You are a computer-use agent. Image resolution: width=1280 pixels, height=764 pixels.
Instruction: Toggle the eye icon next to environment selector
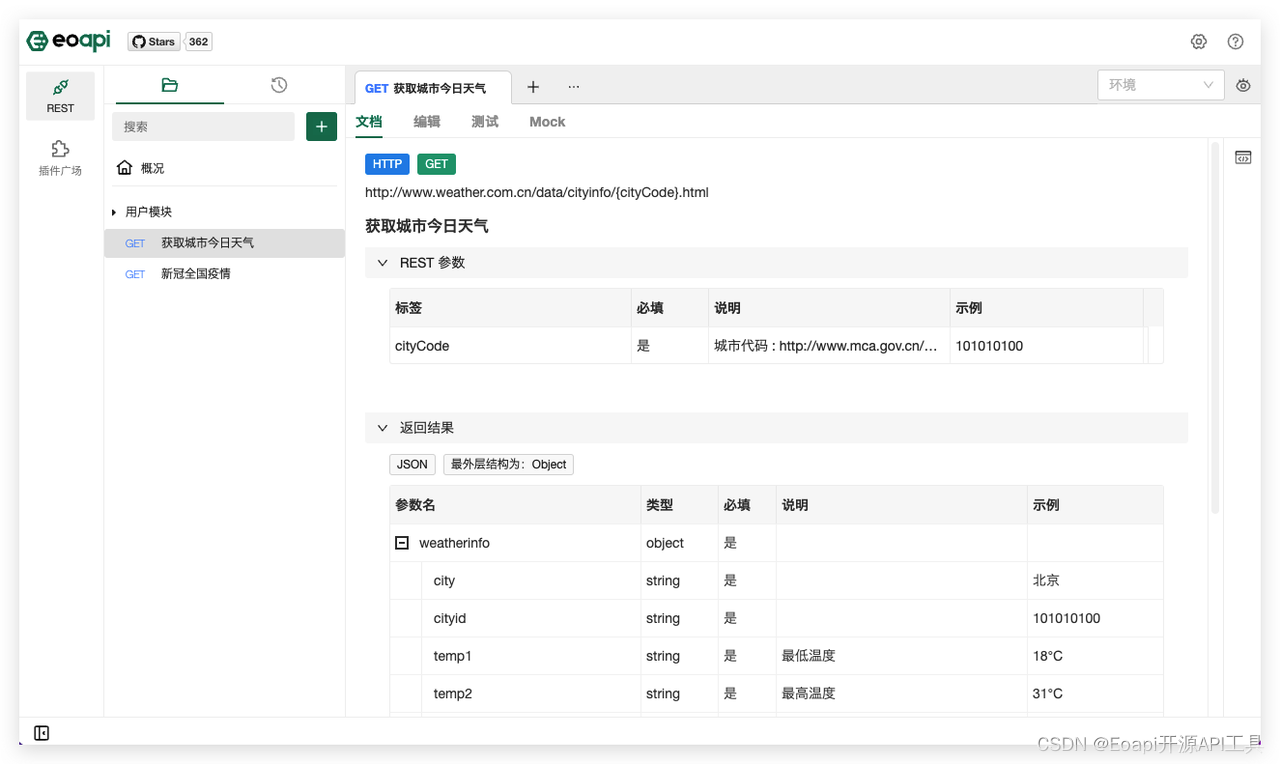click(1242, 85)
